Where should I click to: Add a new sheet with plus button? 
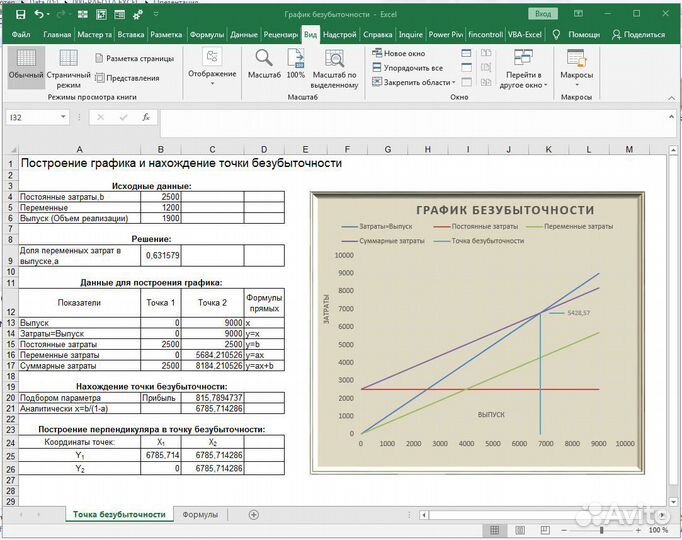tap(254, 515)
